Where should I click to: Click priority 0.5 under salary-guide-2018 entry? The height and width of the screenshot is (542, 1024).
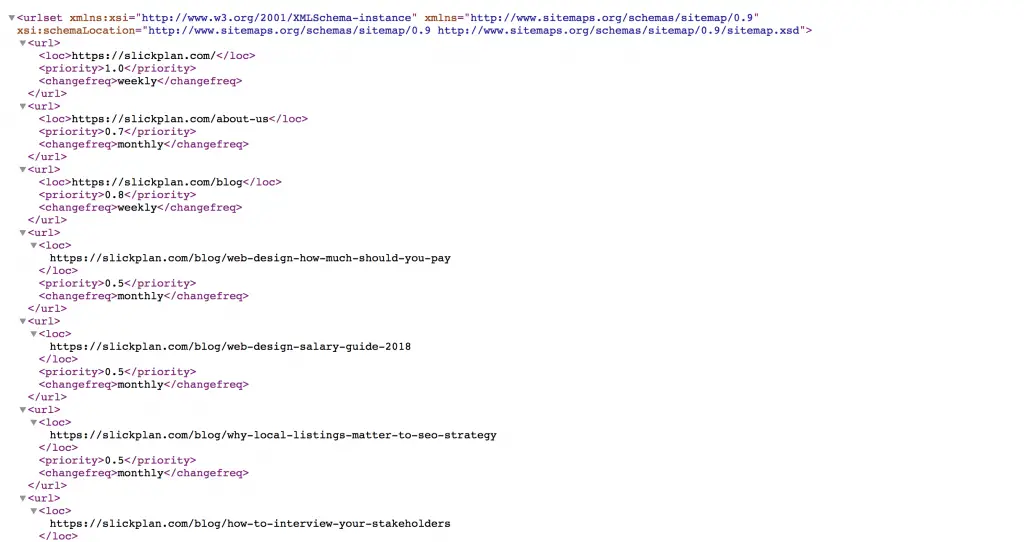pyautogui.click(x=114, y=372)
